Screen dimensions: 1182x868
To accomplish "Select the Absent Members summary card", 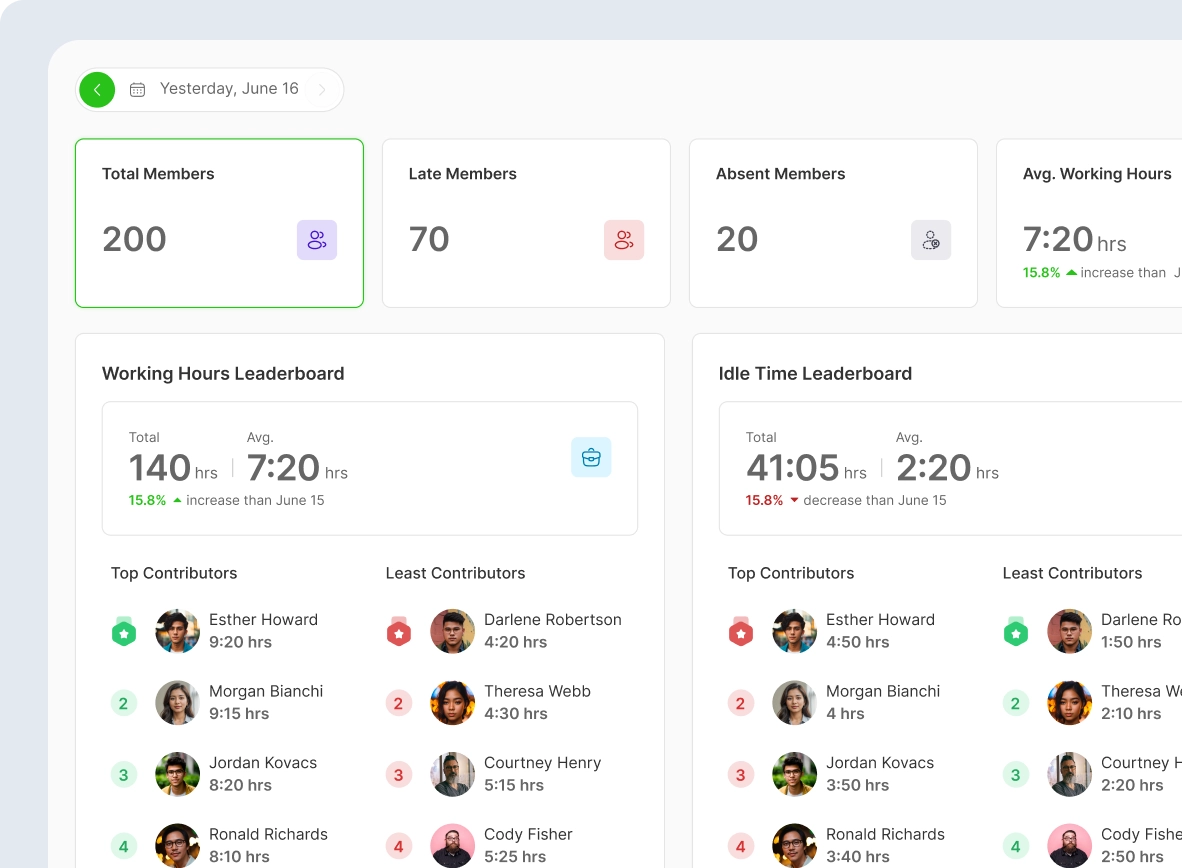I will click(833, 223).
